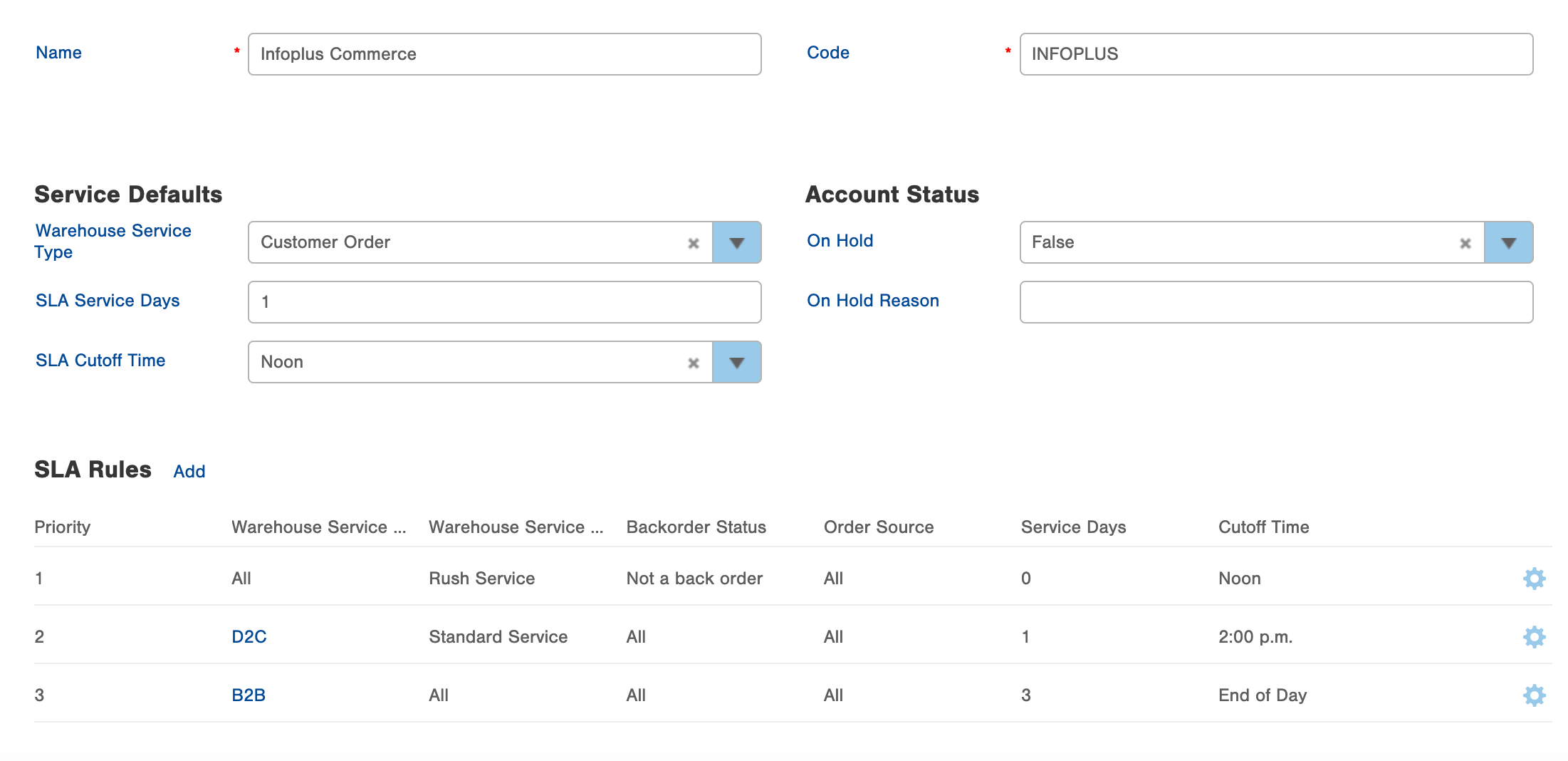Focus the empty On Hold Reason input

1277,302
